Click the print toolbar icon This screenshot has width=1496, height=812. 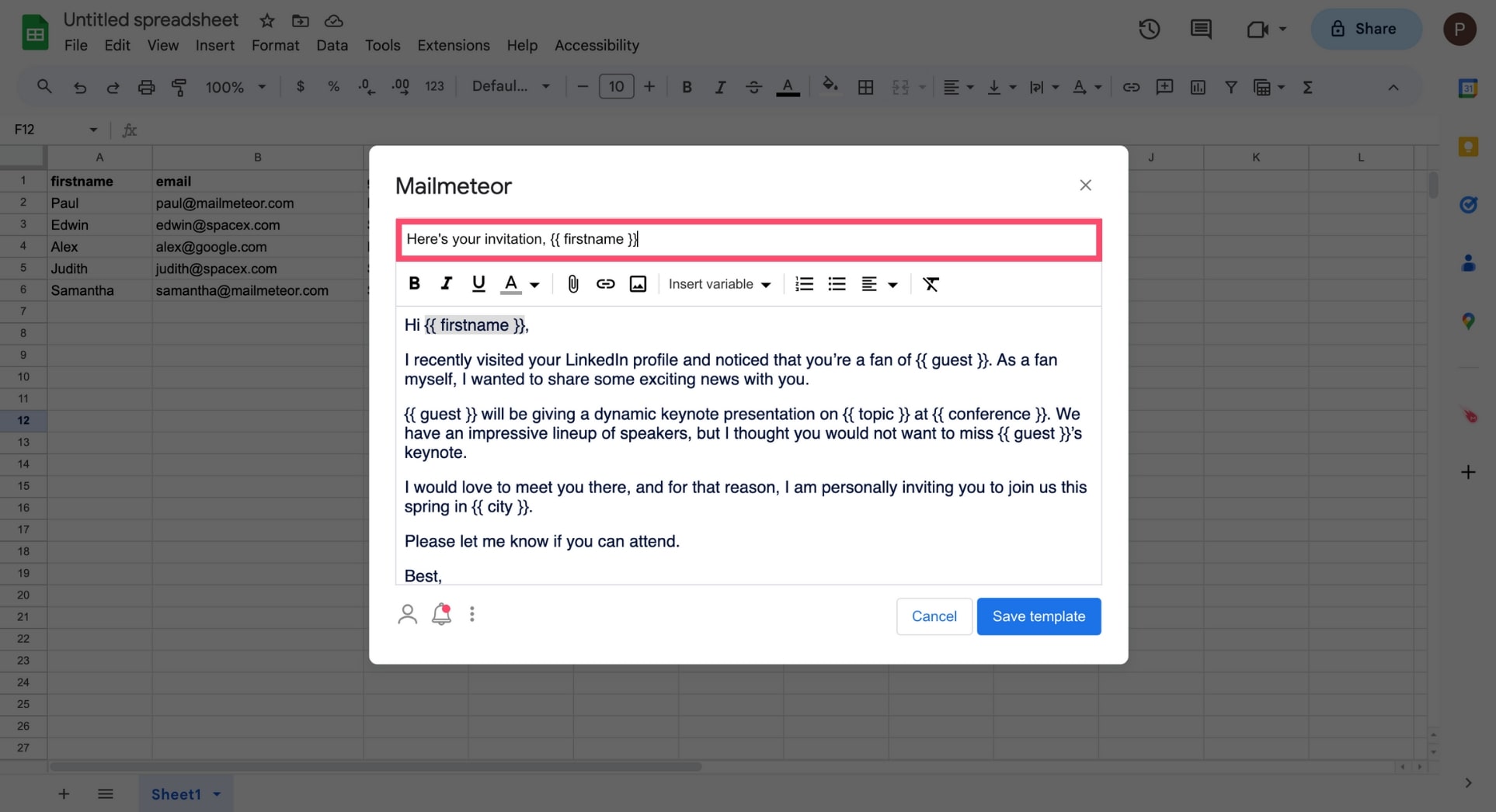pos(146,87)
